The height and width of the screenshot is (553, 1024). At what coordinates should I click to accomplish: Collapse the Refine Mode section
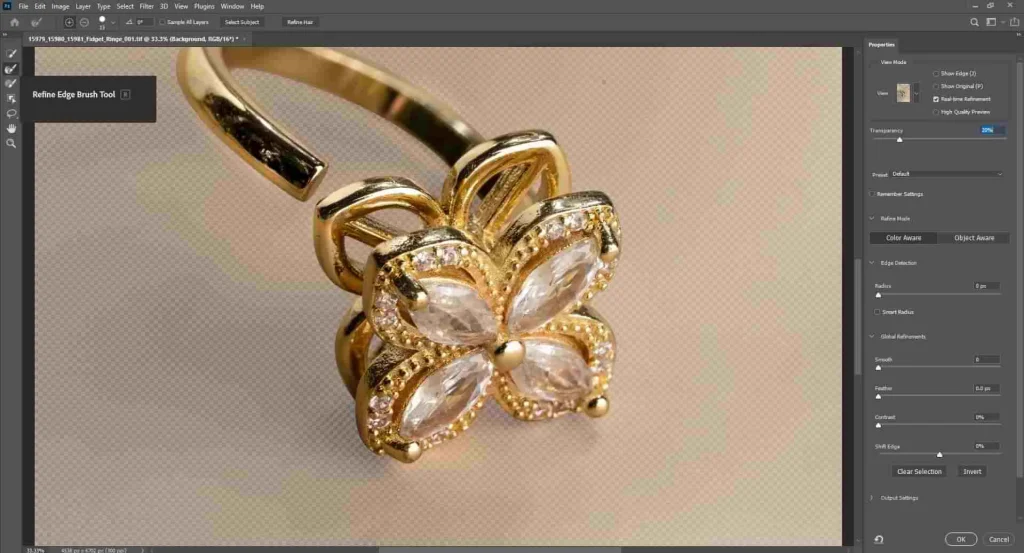872,219
